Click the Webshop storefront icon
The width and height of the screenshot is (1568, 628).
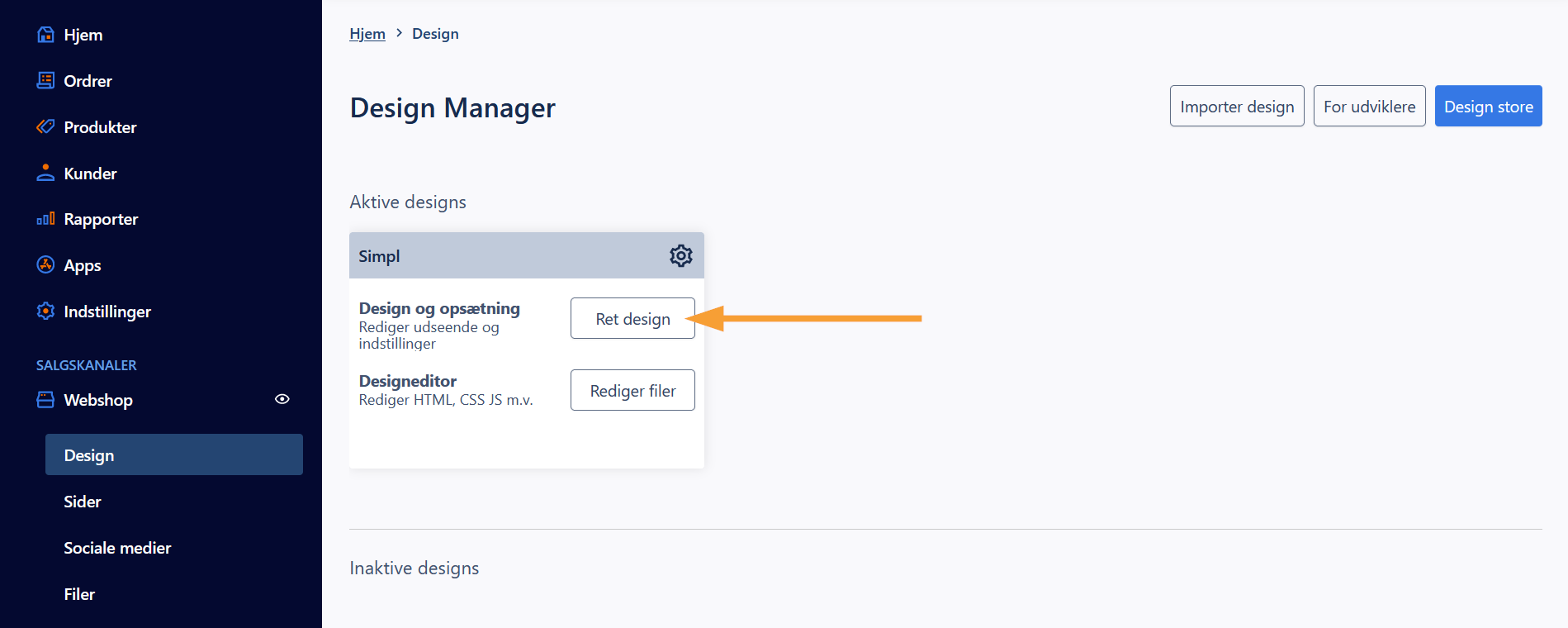[x=45, y=400]
